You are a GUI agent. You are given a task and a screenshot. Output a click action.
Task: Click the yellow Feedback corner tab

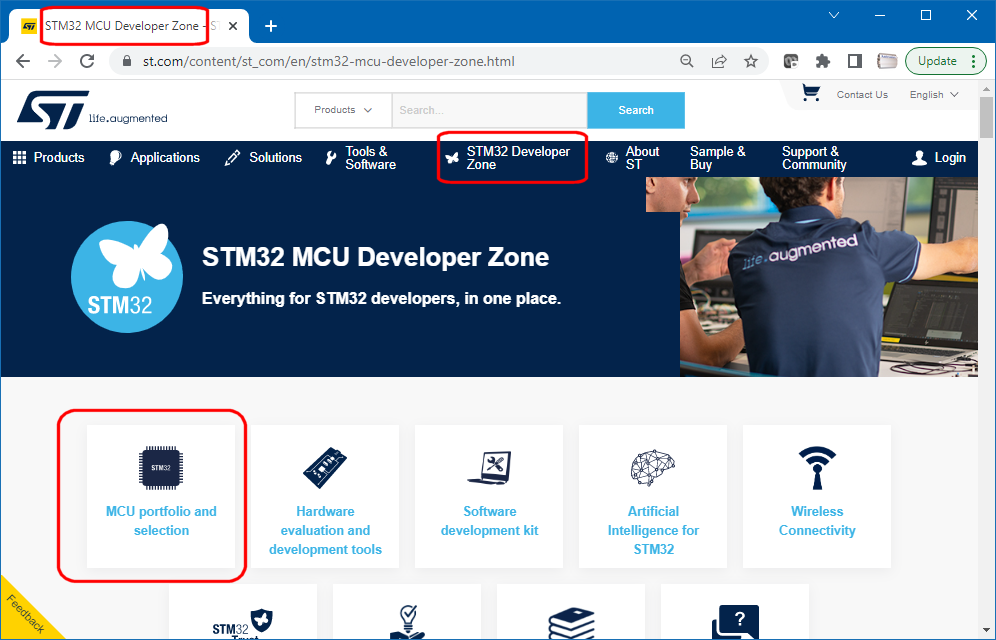(25, 614)
